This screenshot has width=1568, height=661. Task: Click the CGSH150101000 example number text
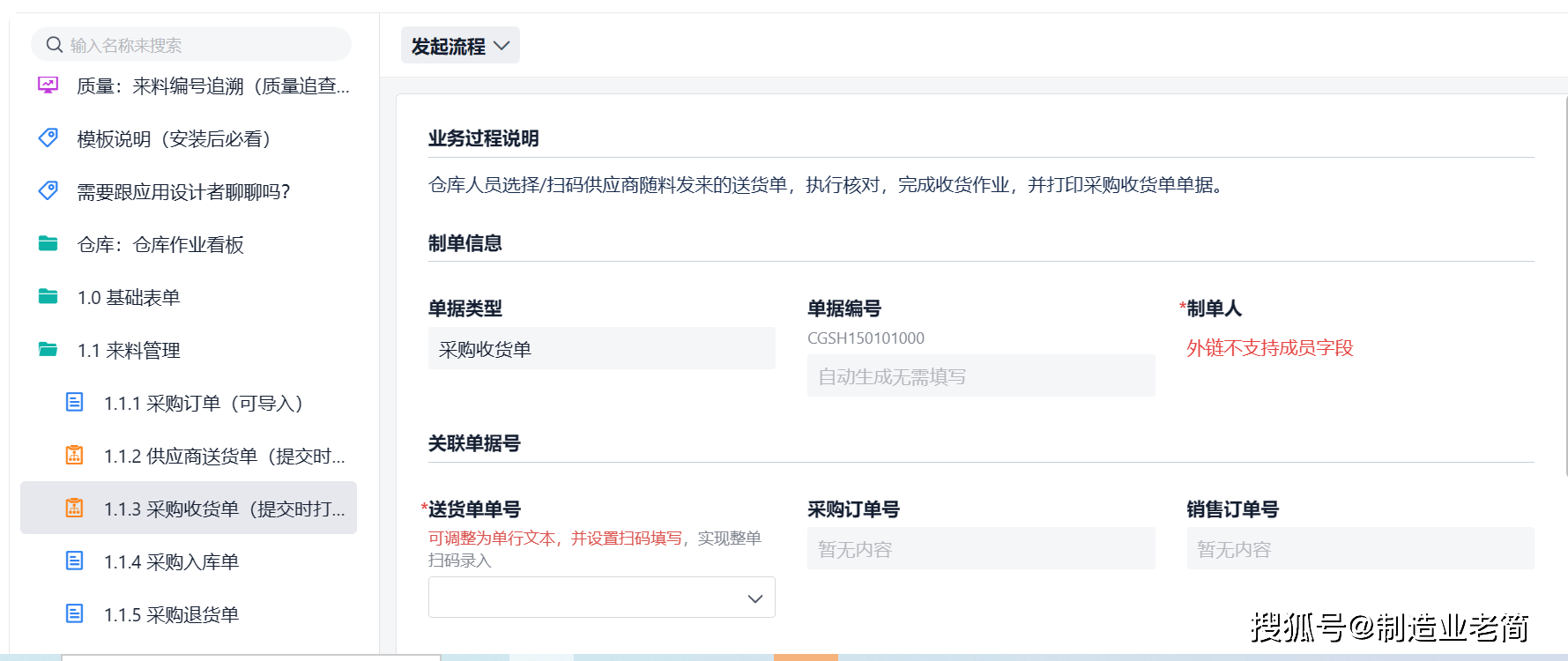coord(866,338)
